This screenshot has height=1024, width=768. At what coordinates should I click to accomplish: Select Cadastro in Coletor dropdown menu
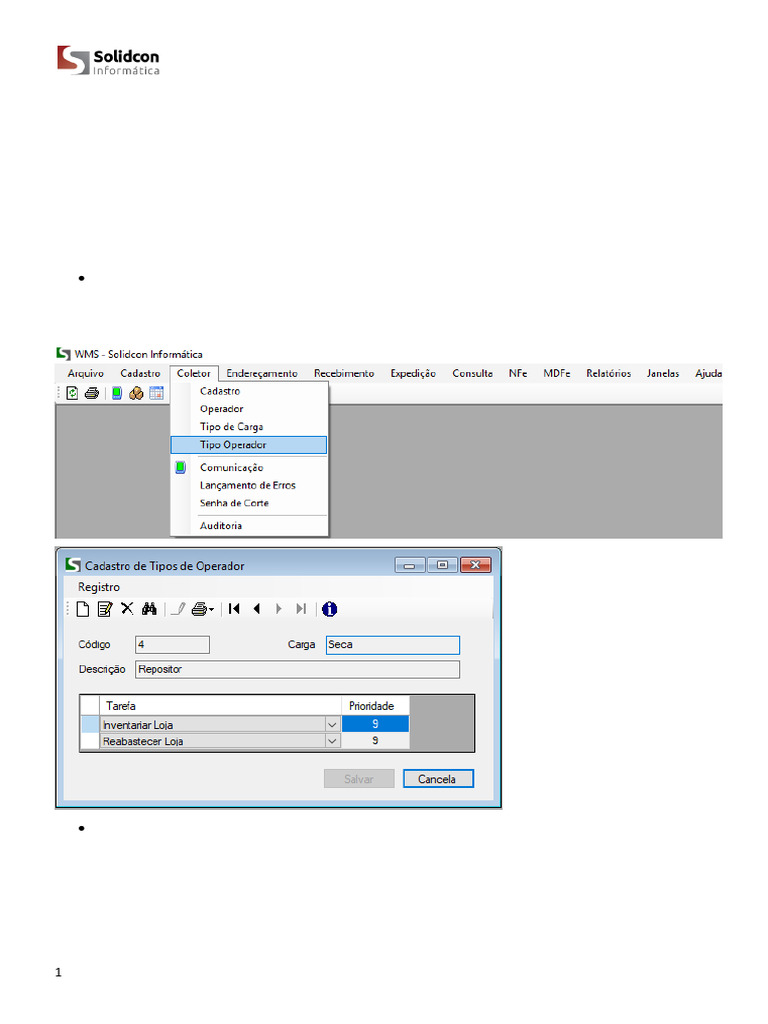pos(249,391)
